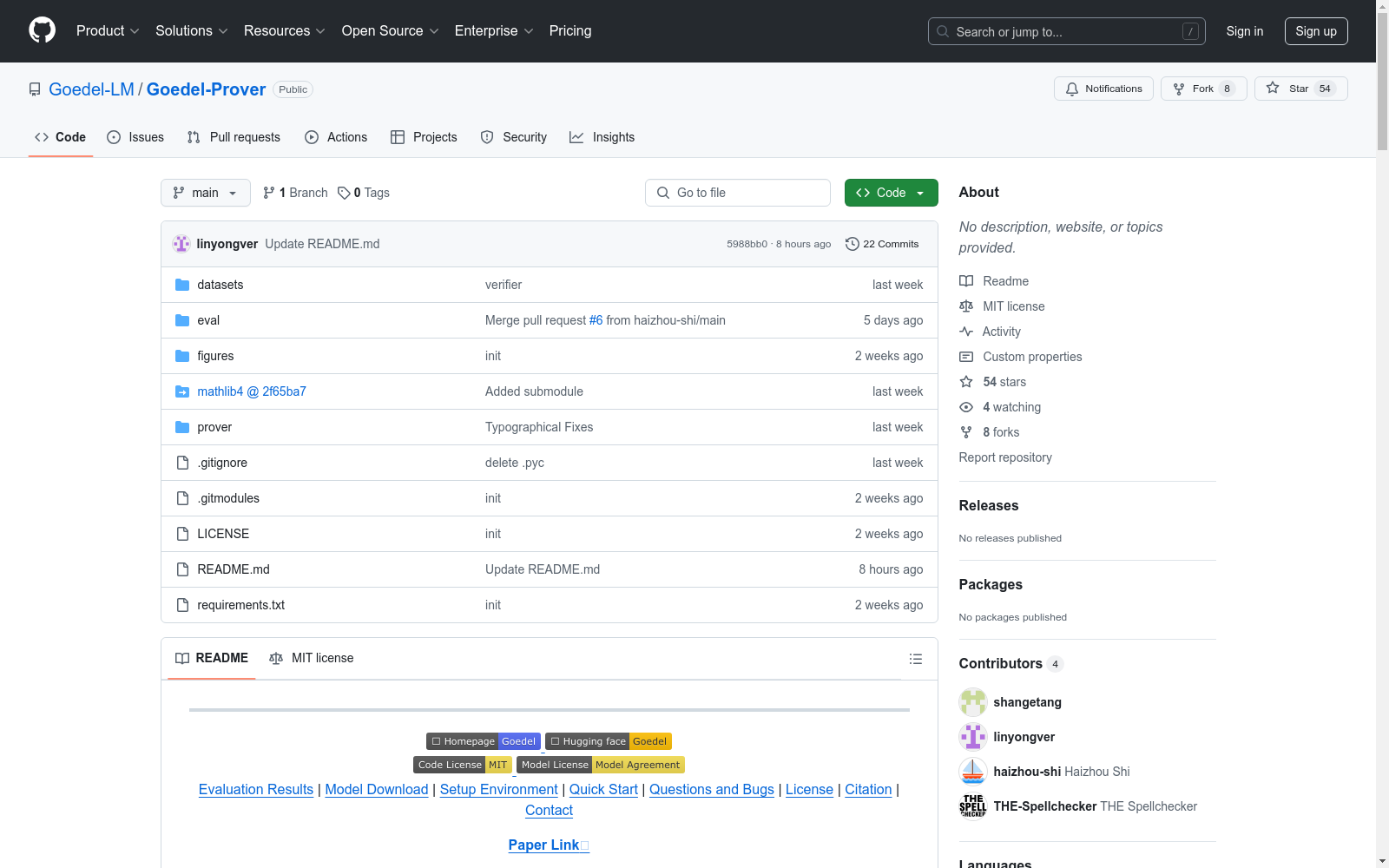This screenshot has width=1389, height=868.
Task: Click the prover folder icon
Action: 182,427
